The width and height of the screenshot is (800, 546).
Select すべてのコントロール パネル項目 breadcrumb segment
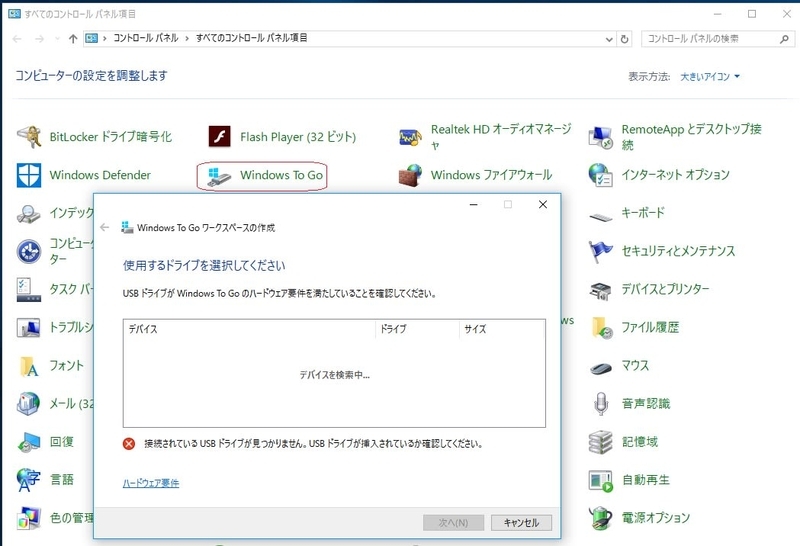[252, 38]
